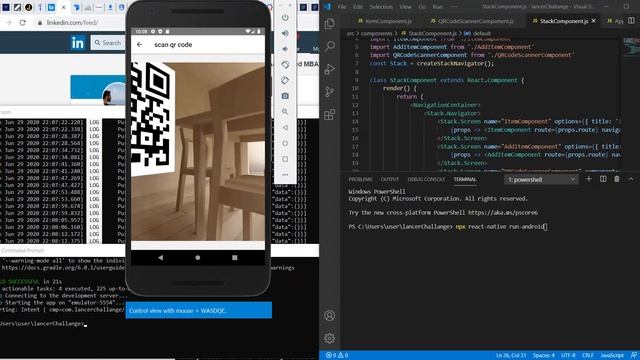Close the StackComponent.js tab
The width and height of the screenshot is (640, 360).
coord(593,21)
